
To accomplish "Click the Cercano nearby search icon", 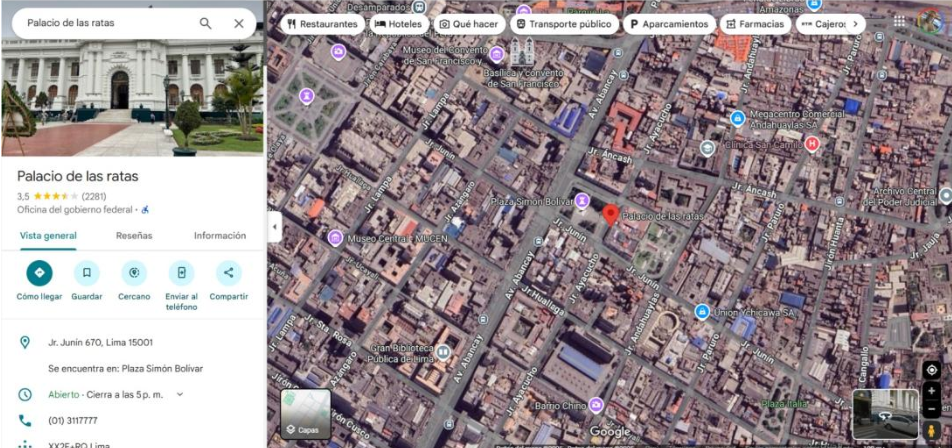I will coord(134,272).
